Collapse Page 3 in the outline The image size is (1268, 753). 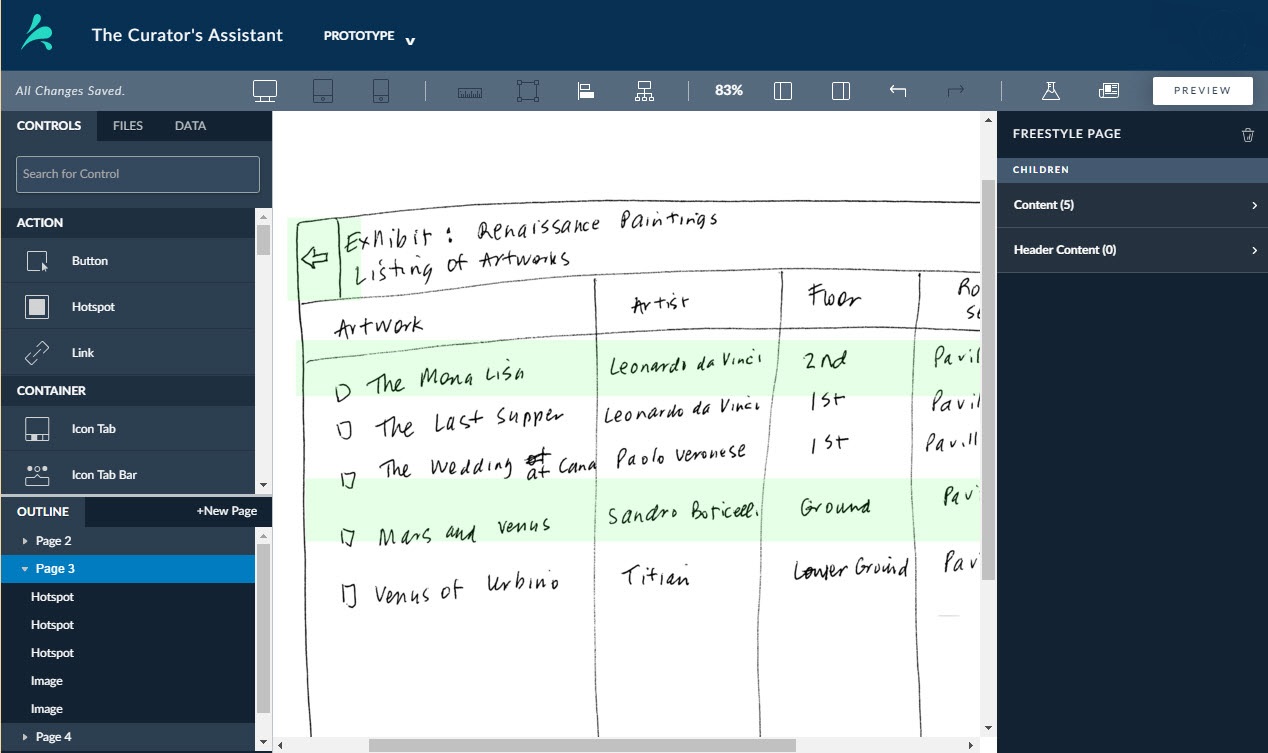coord(25,569)
